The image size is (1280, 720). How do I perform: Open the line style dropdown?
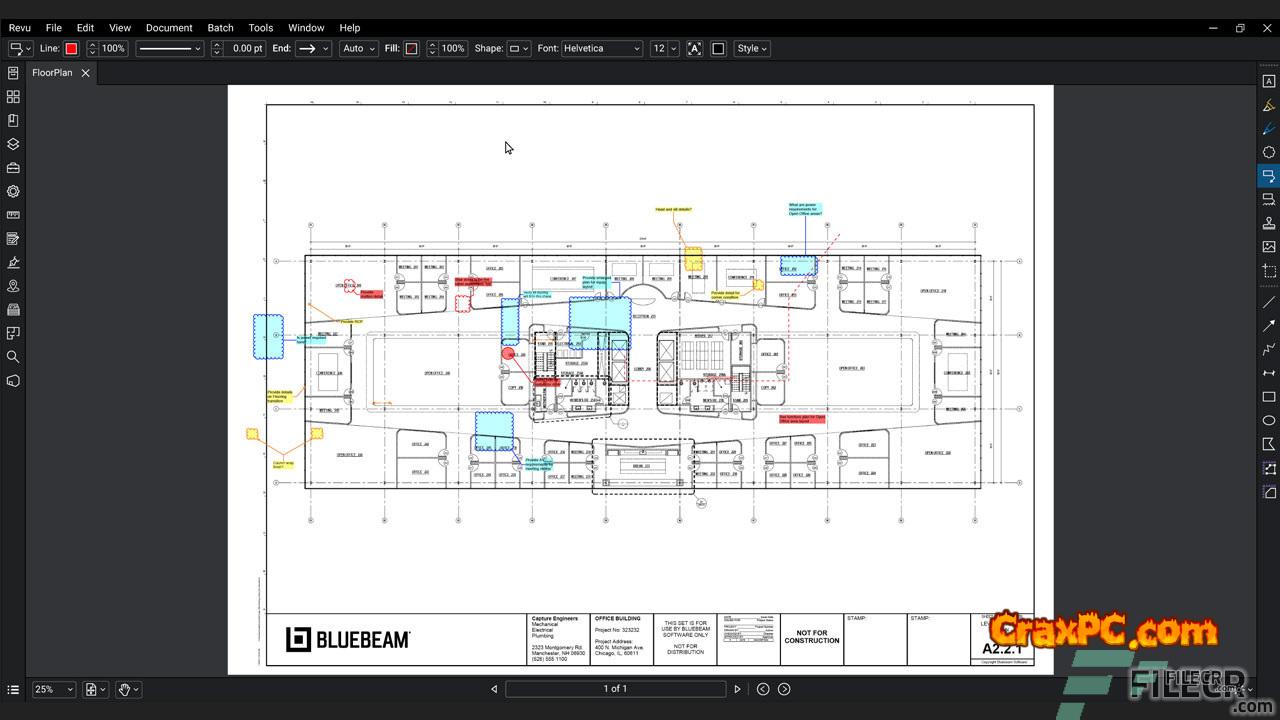click(x=169, y=48)
